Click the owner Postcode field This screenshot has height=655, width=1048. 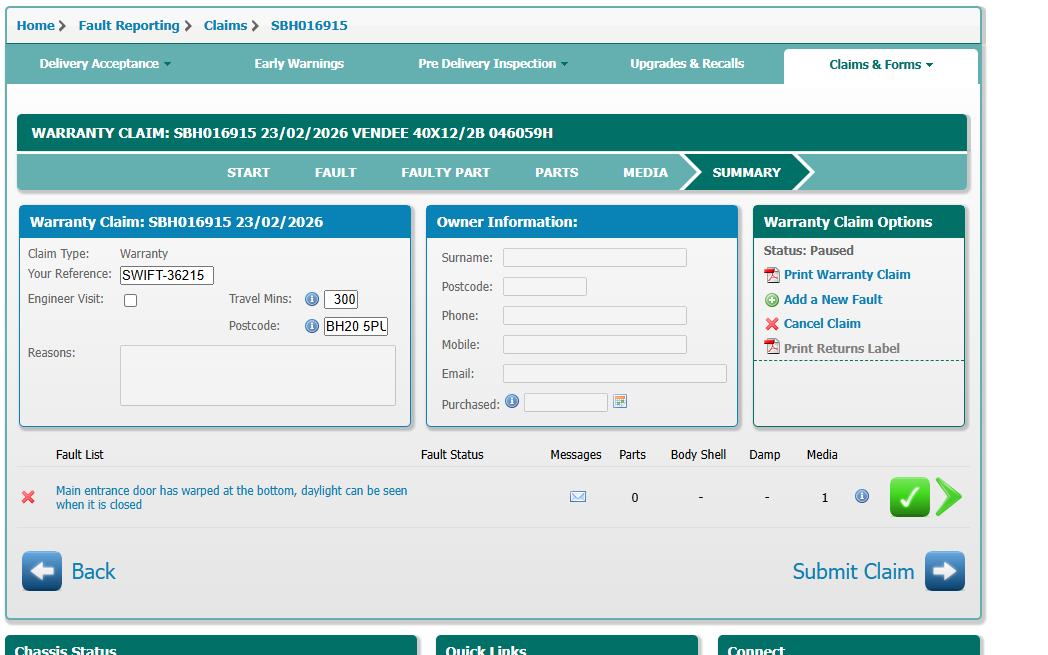click(545, 287)
